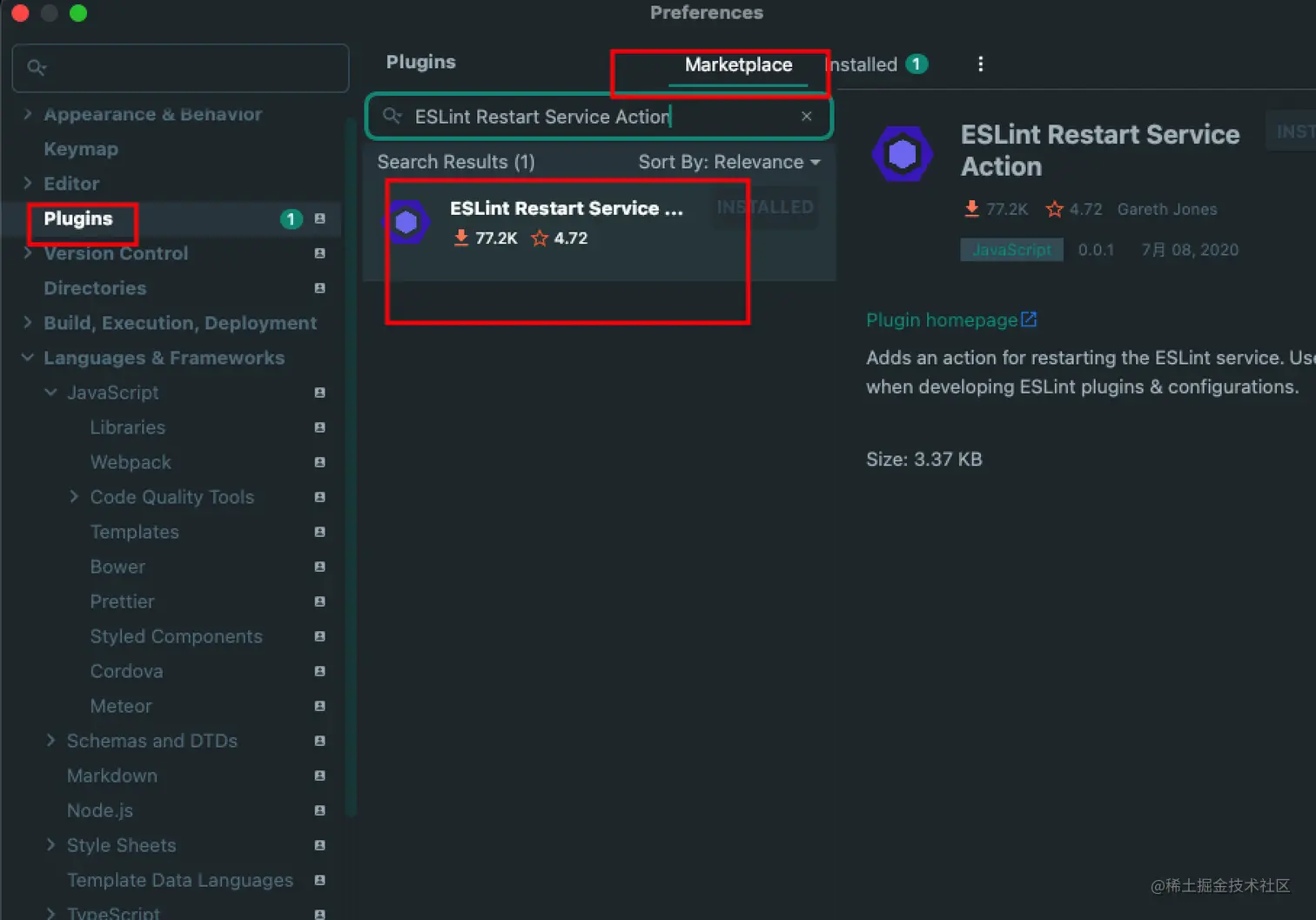This screenshot has height=920, width=1316.
Task: Click the Installed button in search result row
Action: (x=764, y=207)
